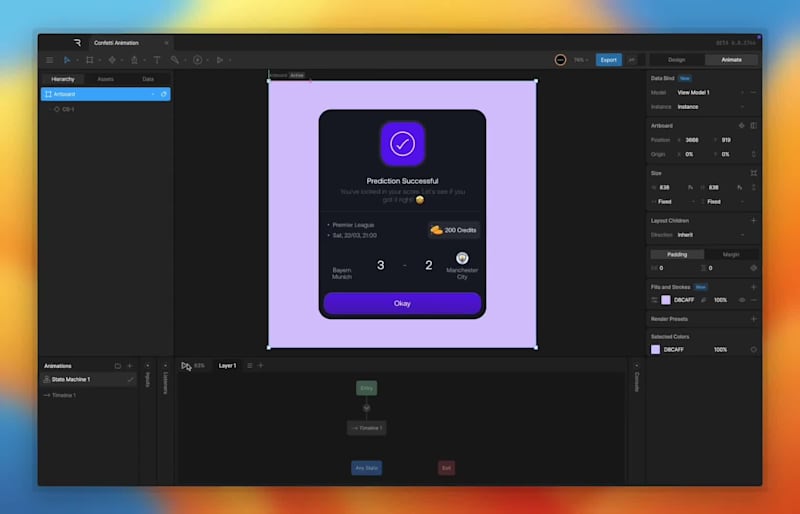Screen dimensions: 800x514
Task: Add a new animation with plus
Action: (x=130, y=366)
